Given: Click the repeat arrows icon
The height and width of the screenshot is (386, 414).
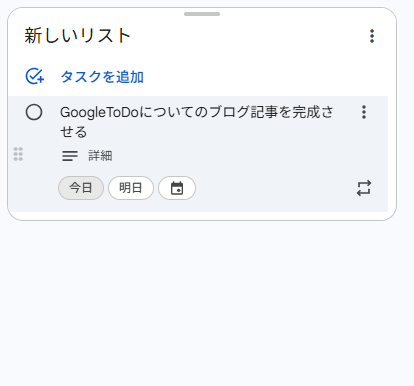Looking at the screenshot, I should pos(364,188).
